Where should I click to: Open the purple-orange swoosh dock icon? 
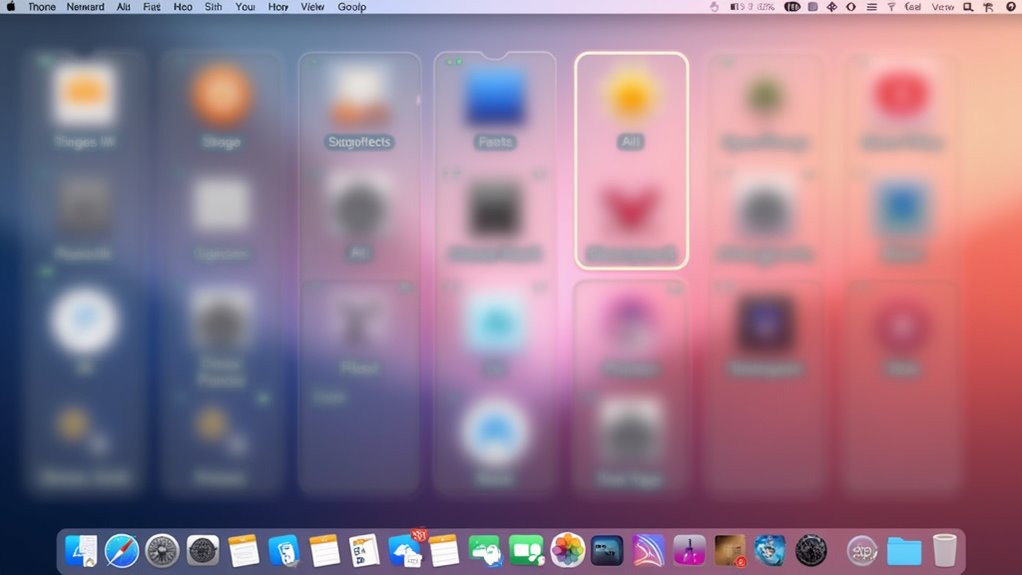(x=648, y=551)
